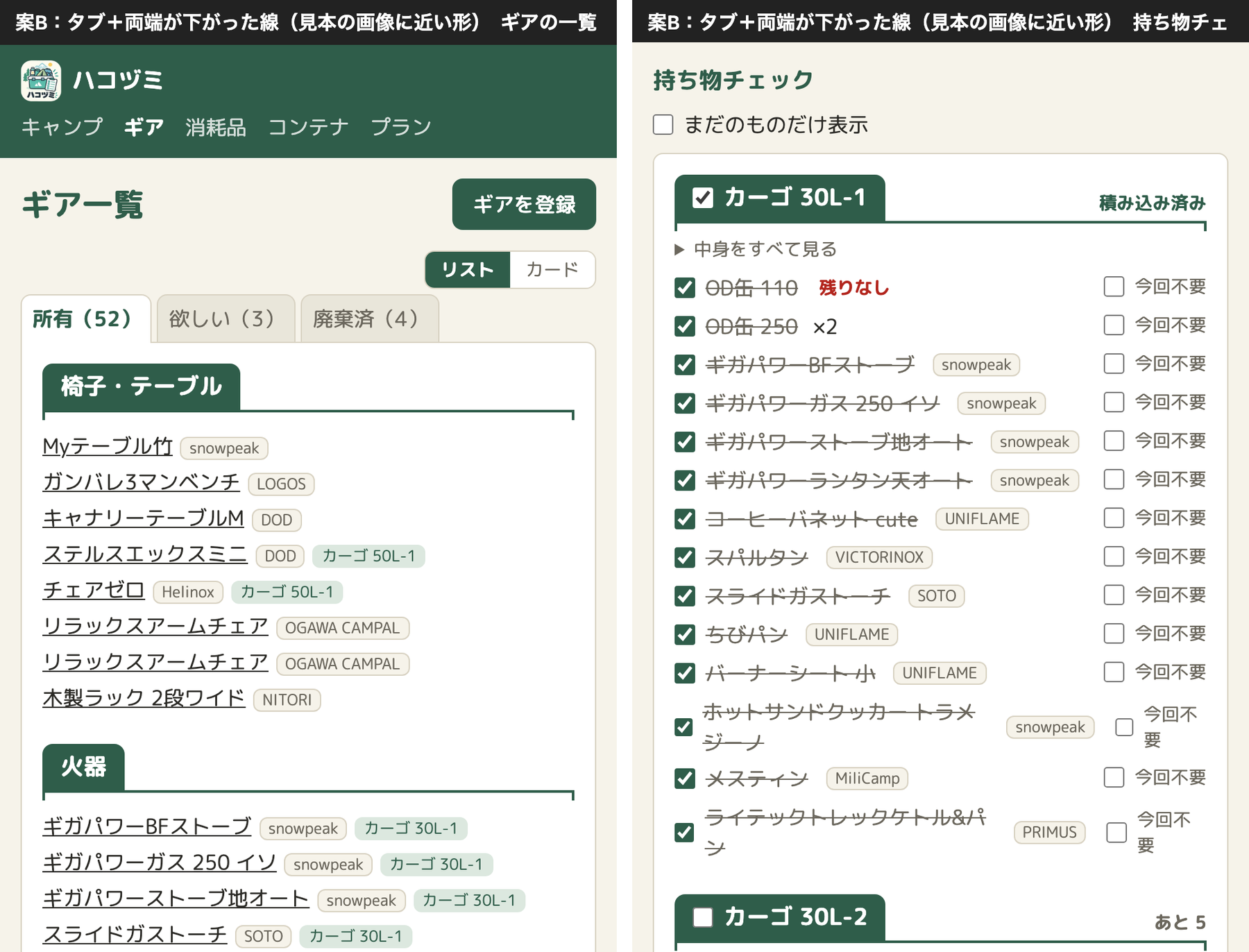Click the MiliCamp brand tag
This screenshot has height=952, width=1249.
click(x=867, y=779)
